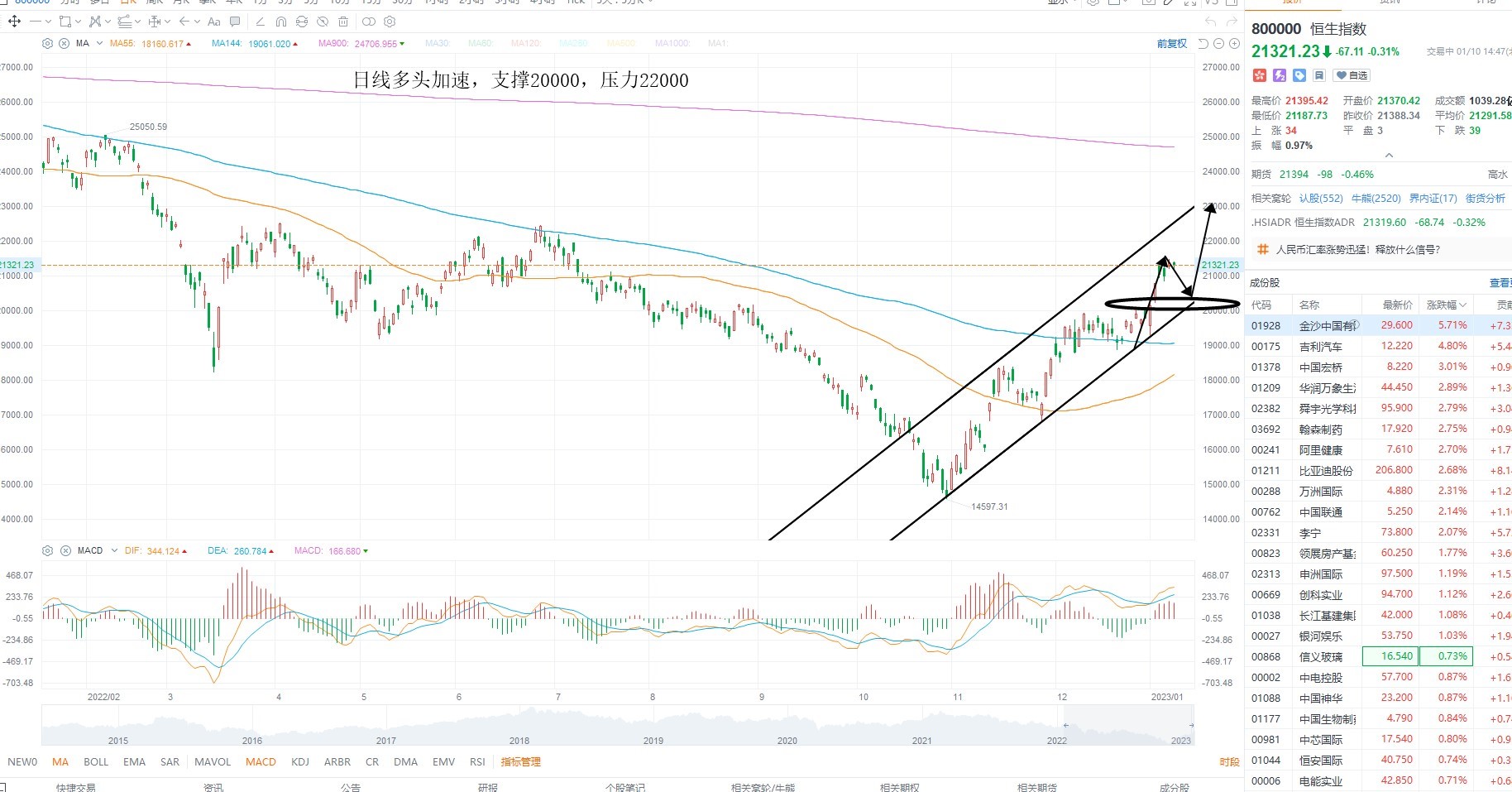1512x792 pixels.
Task: Open the drawing toolbar settings gear
Action: (390, 22)
